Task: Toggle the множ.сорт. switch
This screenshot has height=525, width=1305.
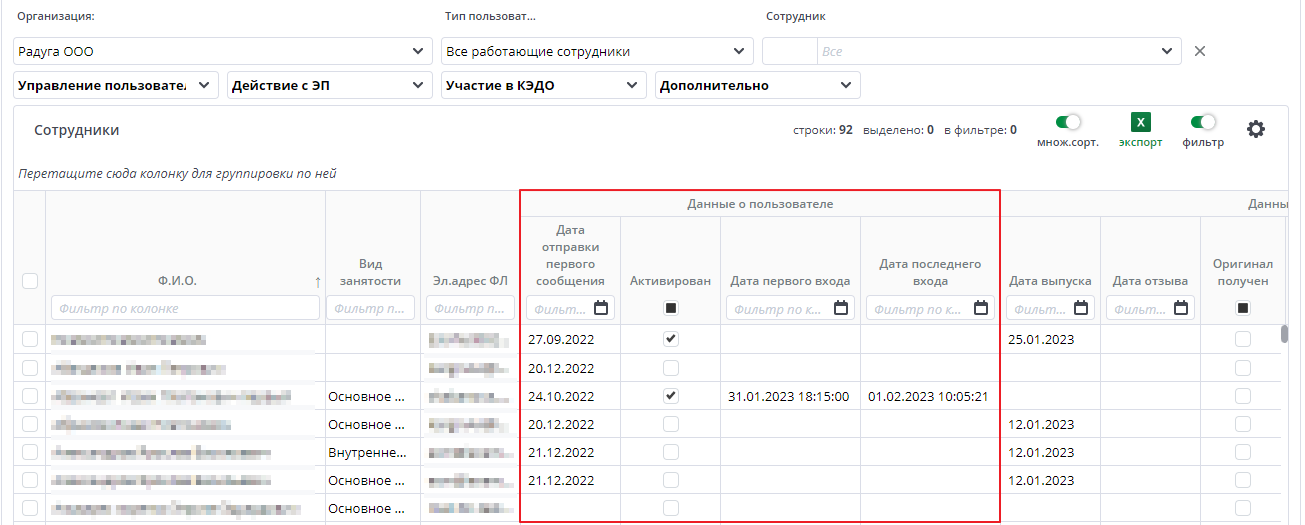Action: [1068, 122]
